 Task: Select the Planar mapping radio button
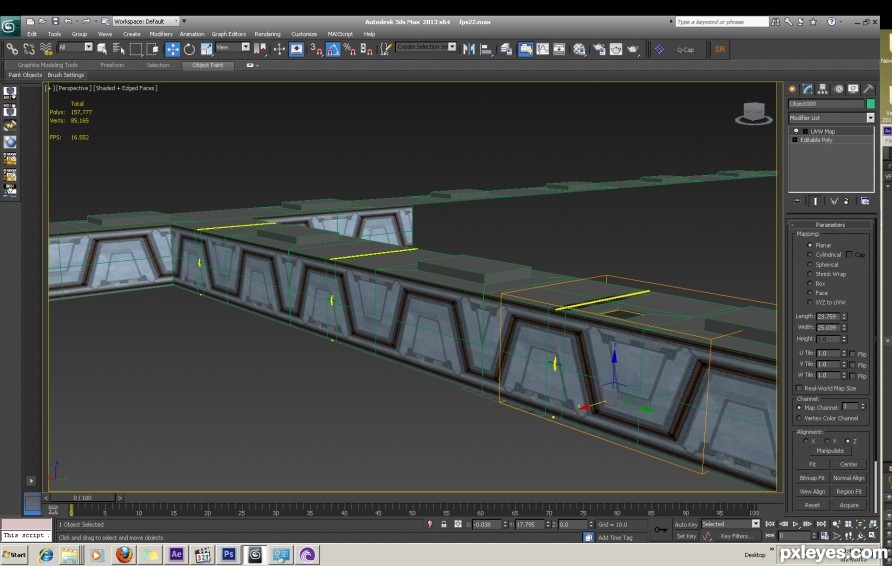(810, 245)
